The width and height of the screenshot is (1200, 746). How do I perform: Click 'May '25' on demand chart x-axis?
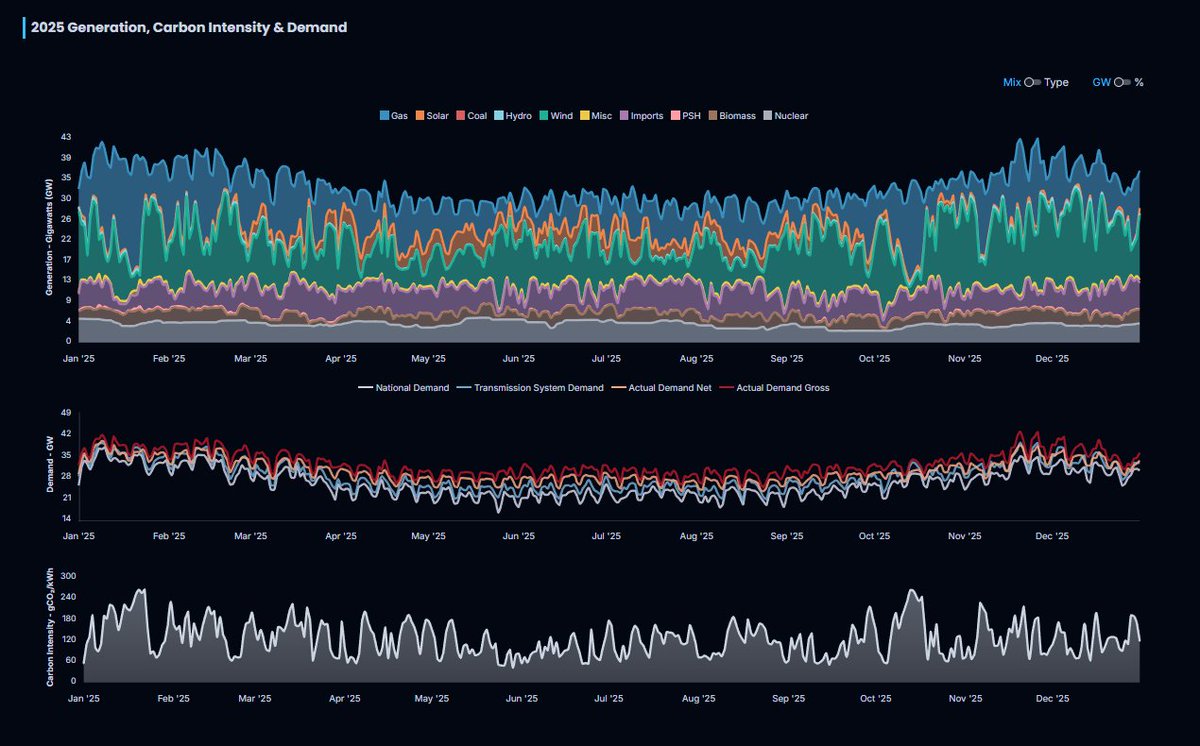[x=429, y=536]
